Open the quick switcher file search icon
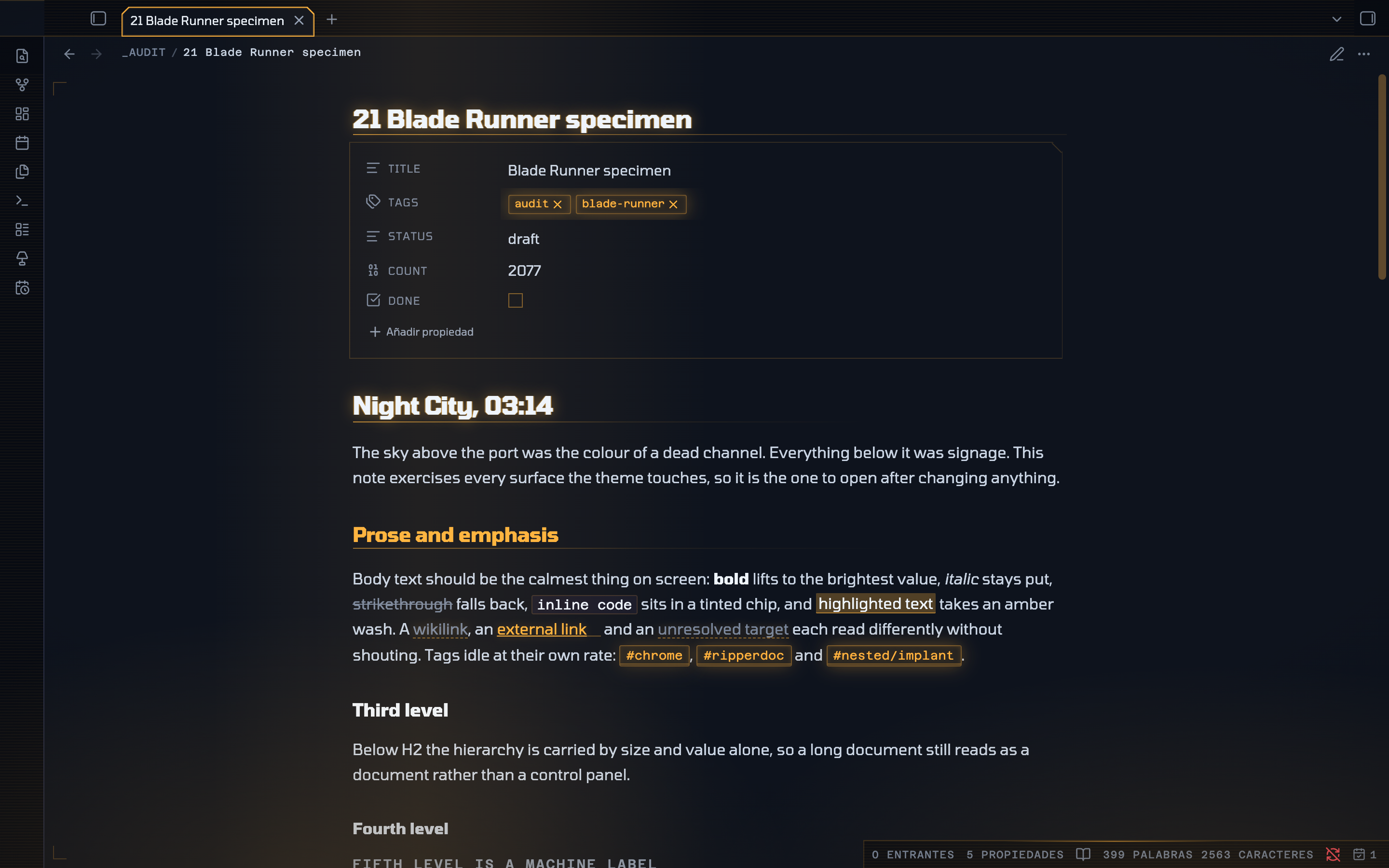Image resolution: width=1389 pixels, height=868 pixels. point(22,55)
